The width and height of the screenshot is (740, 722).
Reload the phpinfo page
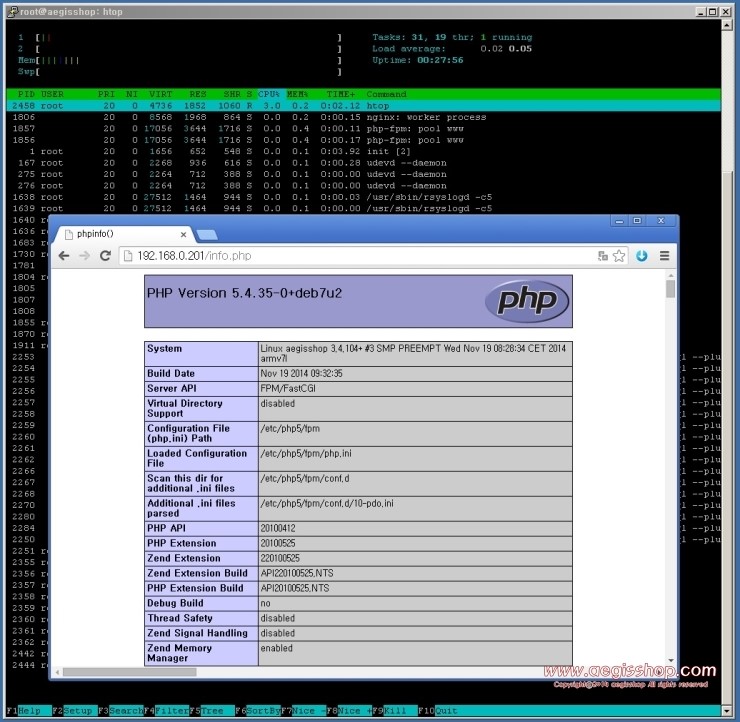pyautogui.click(x=105, y=256)
